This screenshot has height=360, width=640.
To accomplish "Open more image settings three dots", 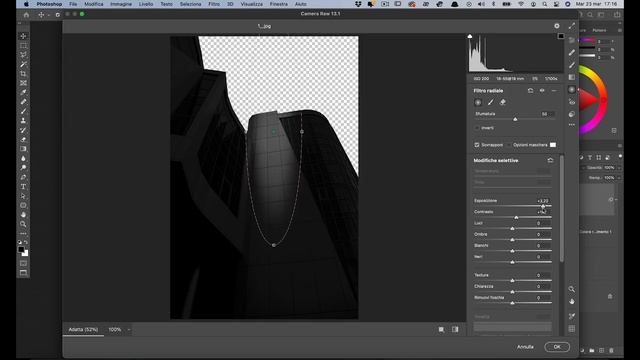I will pyautogui.click(x=571, y=125).
